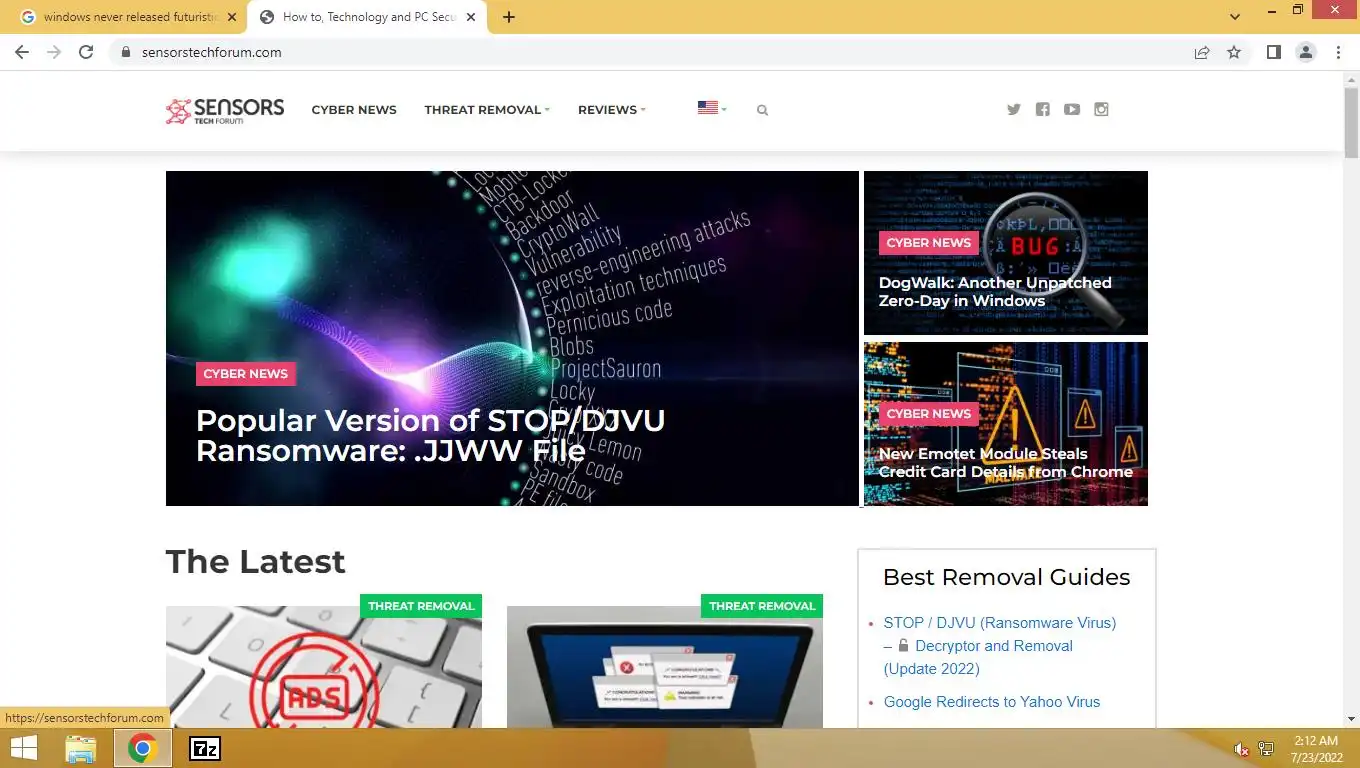Screen dimensions: 1360x768
Task: Click Cyber News tag on Emotet article
Action: [929, 414]
